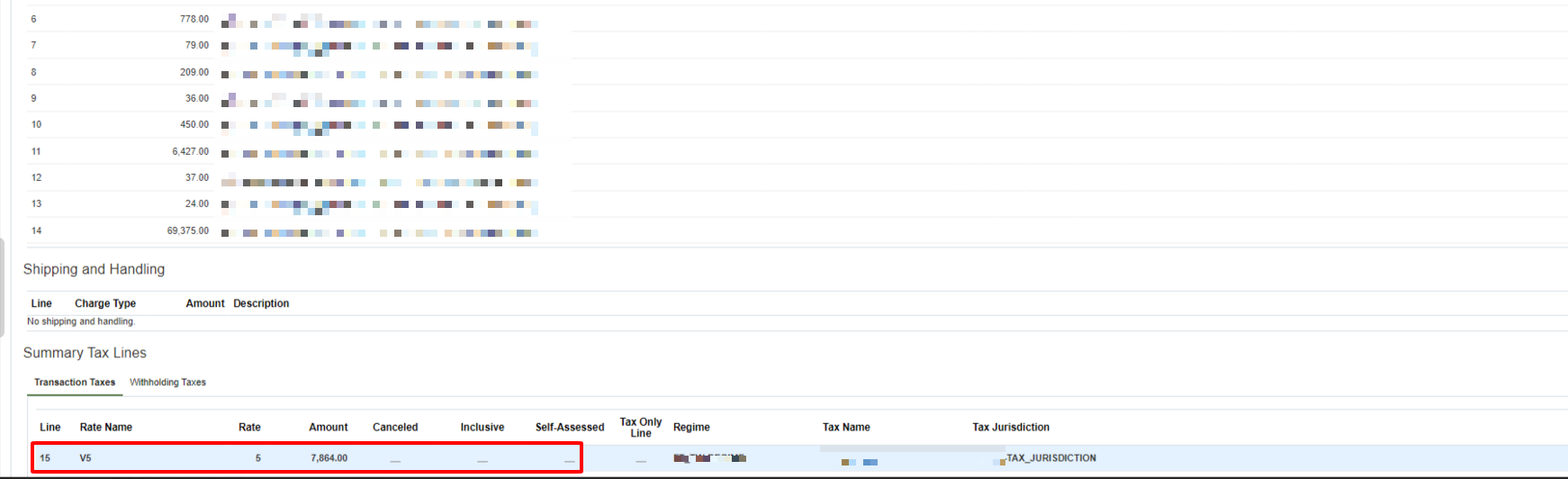Switch to the Transaction Taxes tab
Screen dimensions: 1568x479
(75, 383)
